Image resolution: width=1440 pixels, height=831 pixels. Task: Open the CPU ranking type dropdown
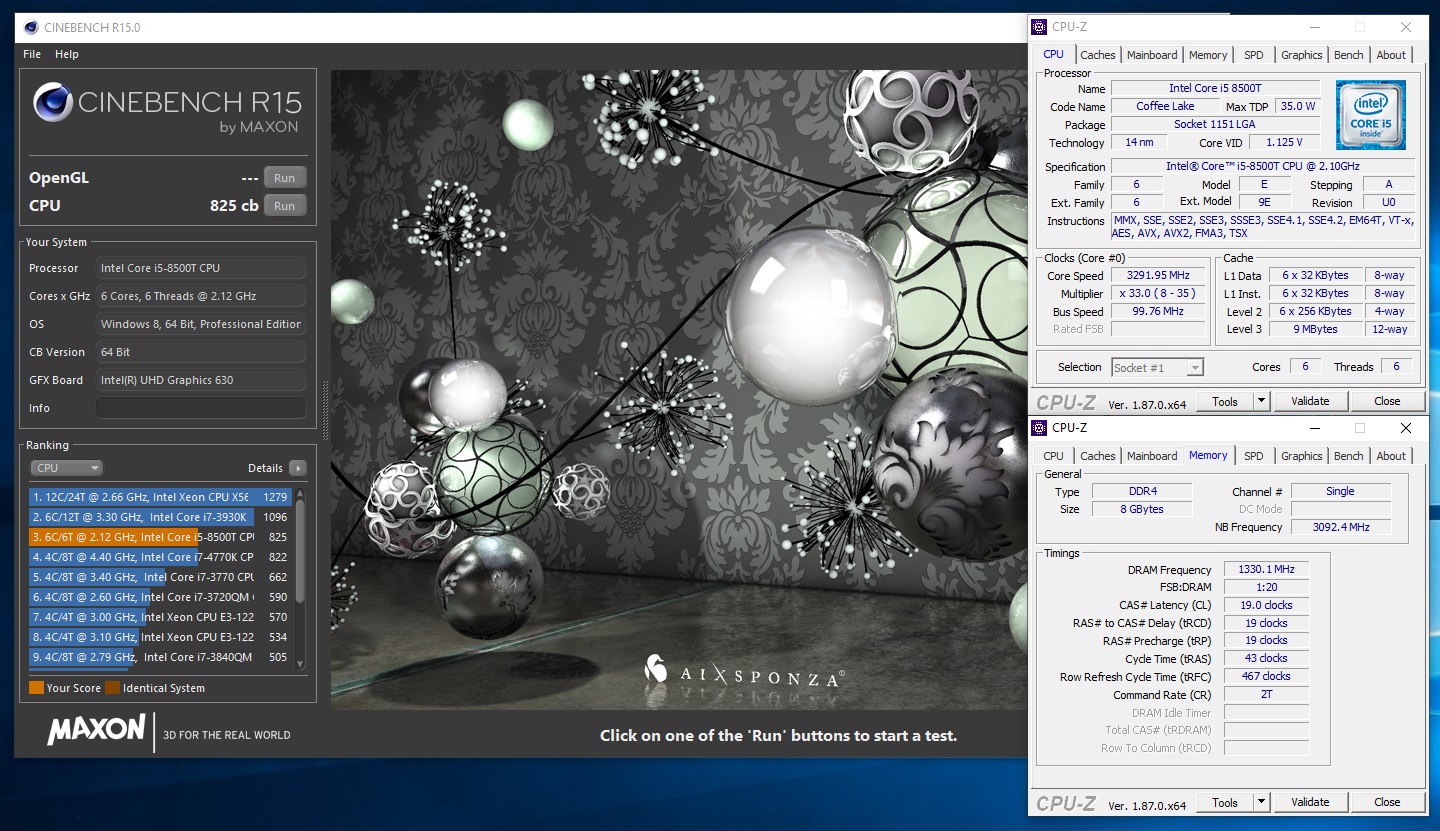click(x=66, y=468)
